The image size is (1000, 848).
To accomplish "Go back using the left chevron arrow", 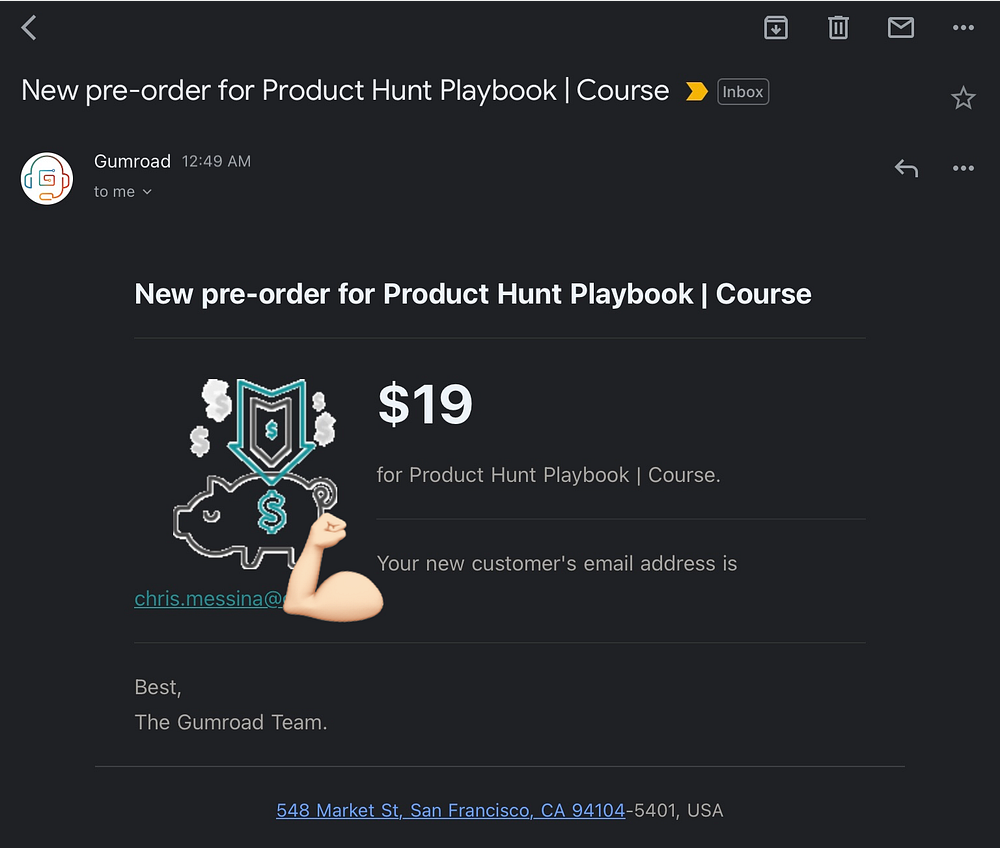I will pos(29,27).
